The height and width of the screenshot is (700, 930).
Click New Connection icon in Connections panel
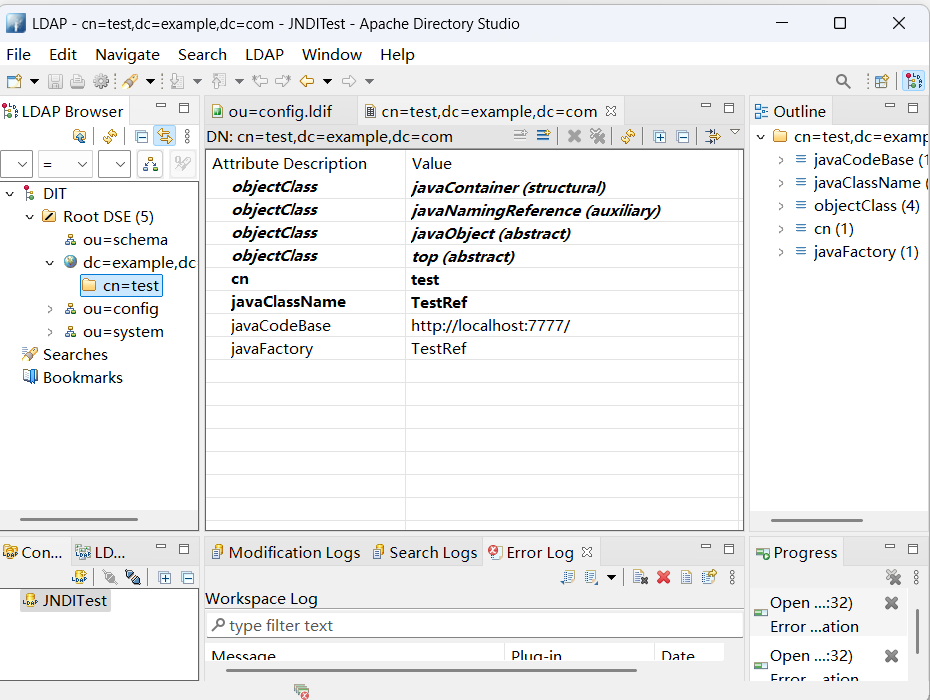click(x=79, y=577)
